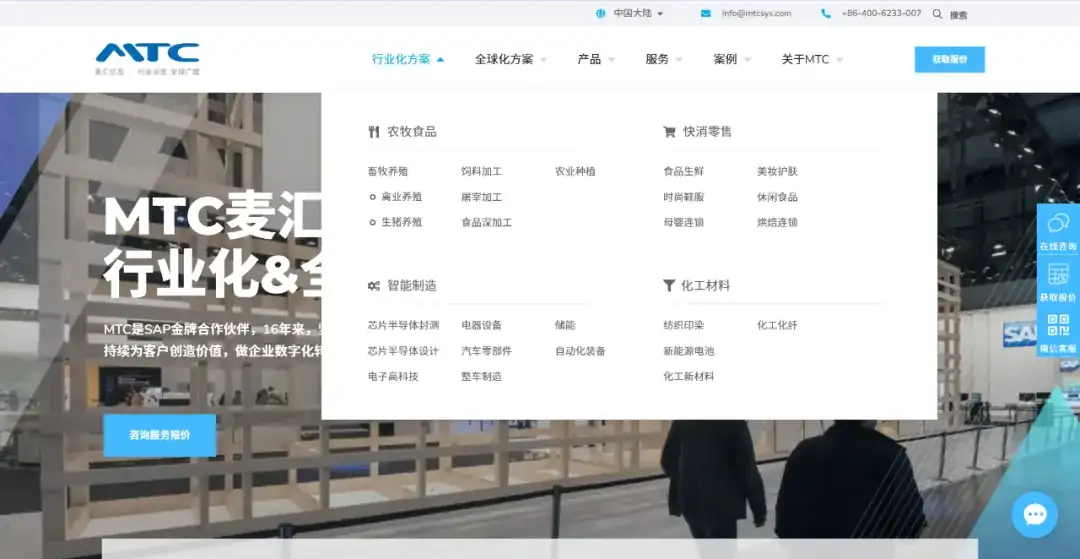This screenshot has height=559, width=1080.
Task: Open the 中国大陆 region dropdown
Action: click(630, 14)
